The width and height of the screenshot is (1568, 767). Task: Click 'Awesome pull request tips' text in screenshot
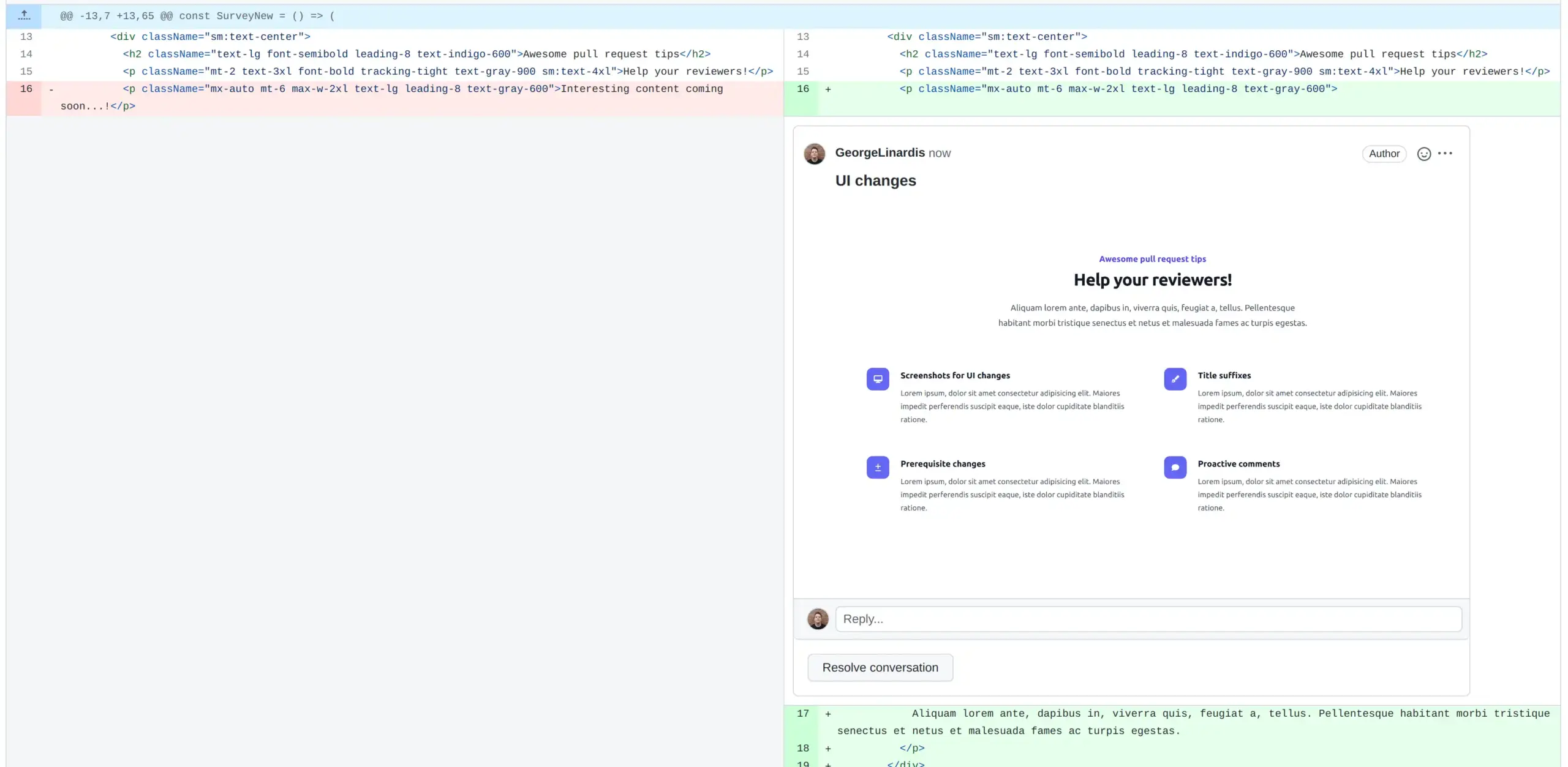pos(1152,259)
